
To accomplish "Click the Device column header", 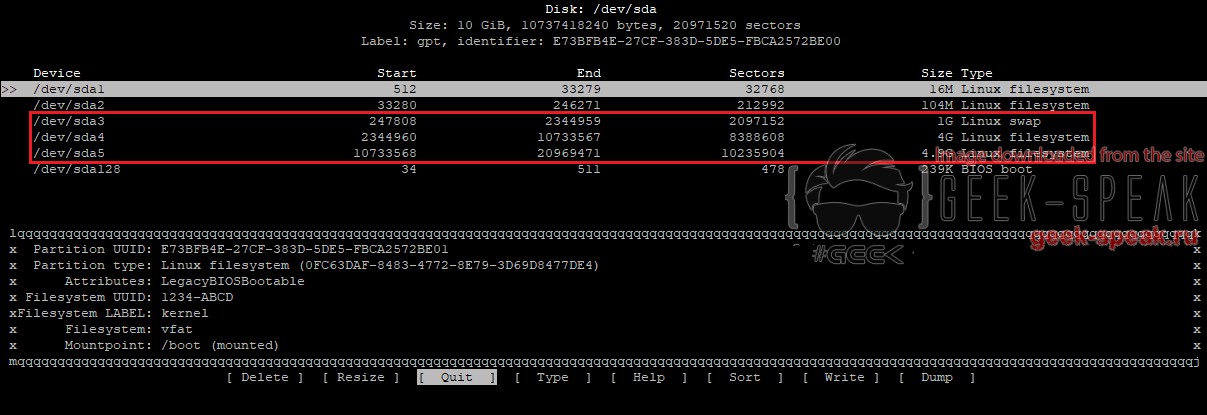I will pyautogui.click(x=57, y=73).
